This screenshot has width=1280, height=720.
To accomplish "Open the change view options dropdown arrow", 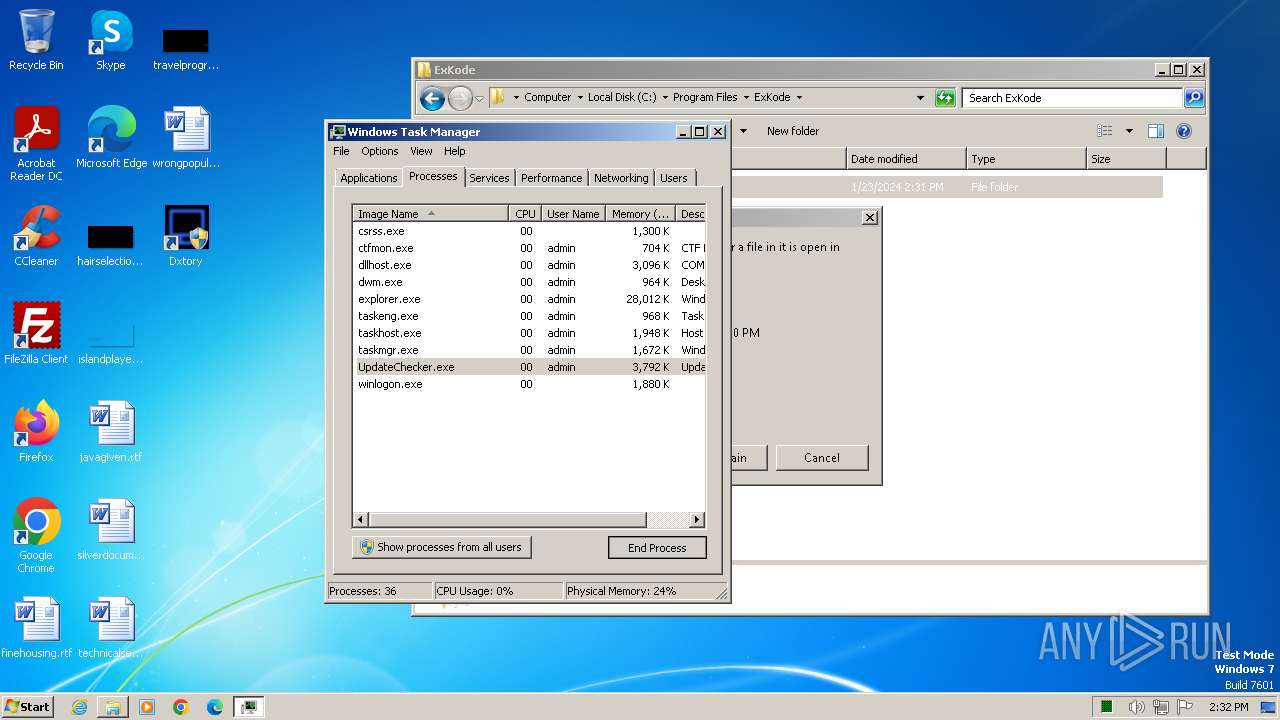I will [1129, 131].
